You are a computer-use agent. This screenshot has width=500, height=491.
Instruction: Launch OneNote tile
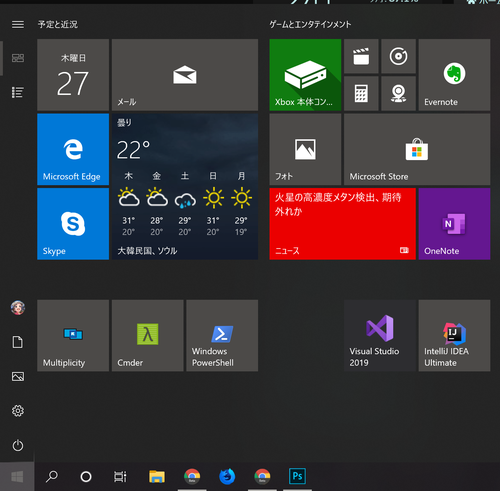(454, 224)
